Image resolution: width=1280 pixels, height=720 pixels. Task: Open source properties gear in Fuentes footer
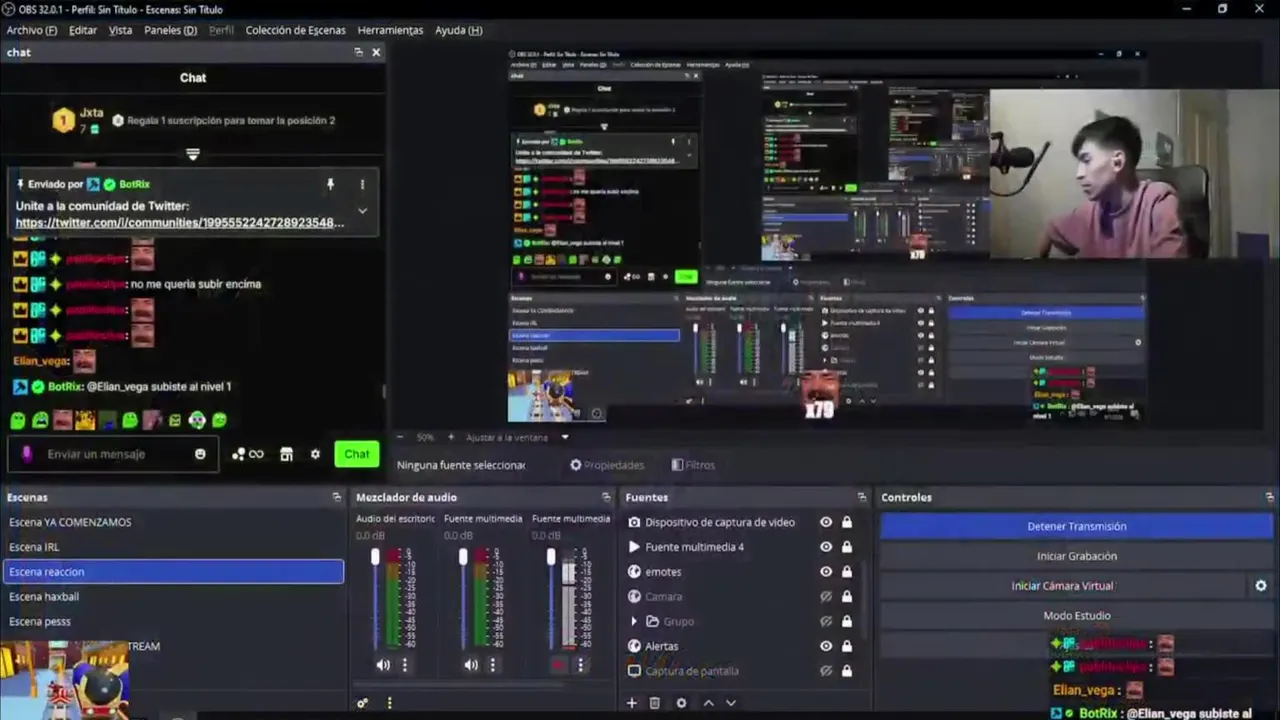[x=681, y=703]
